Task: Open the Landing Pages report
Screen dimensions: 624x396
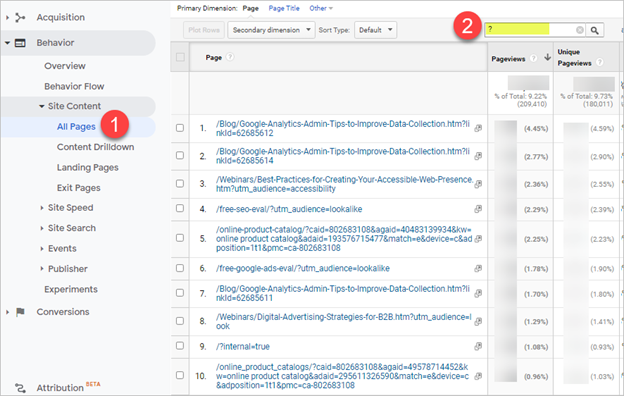Action: (x=88, y=168)
